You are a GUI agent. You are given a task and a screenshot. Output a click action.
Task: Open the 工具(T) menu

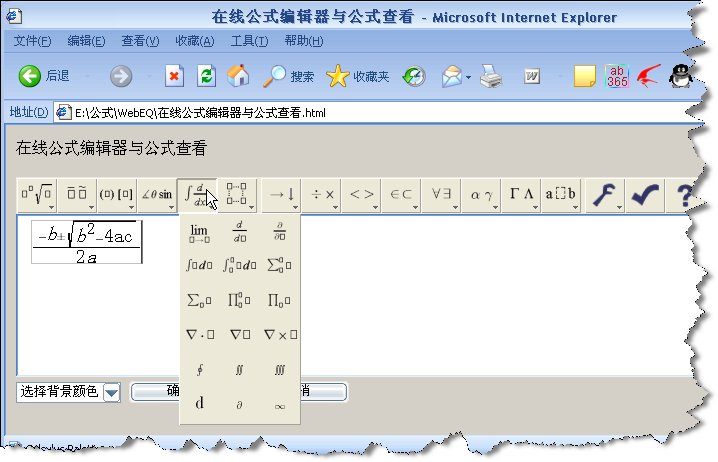(x=249, y=41)
